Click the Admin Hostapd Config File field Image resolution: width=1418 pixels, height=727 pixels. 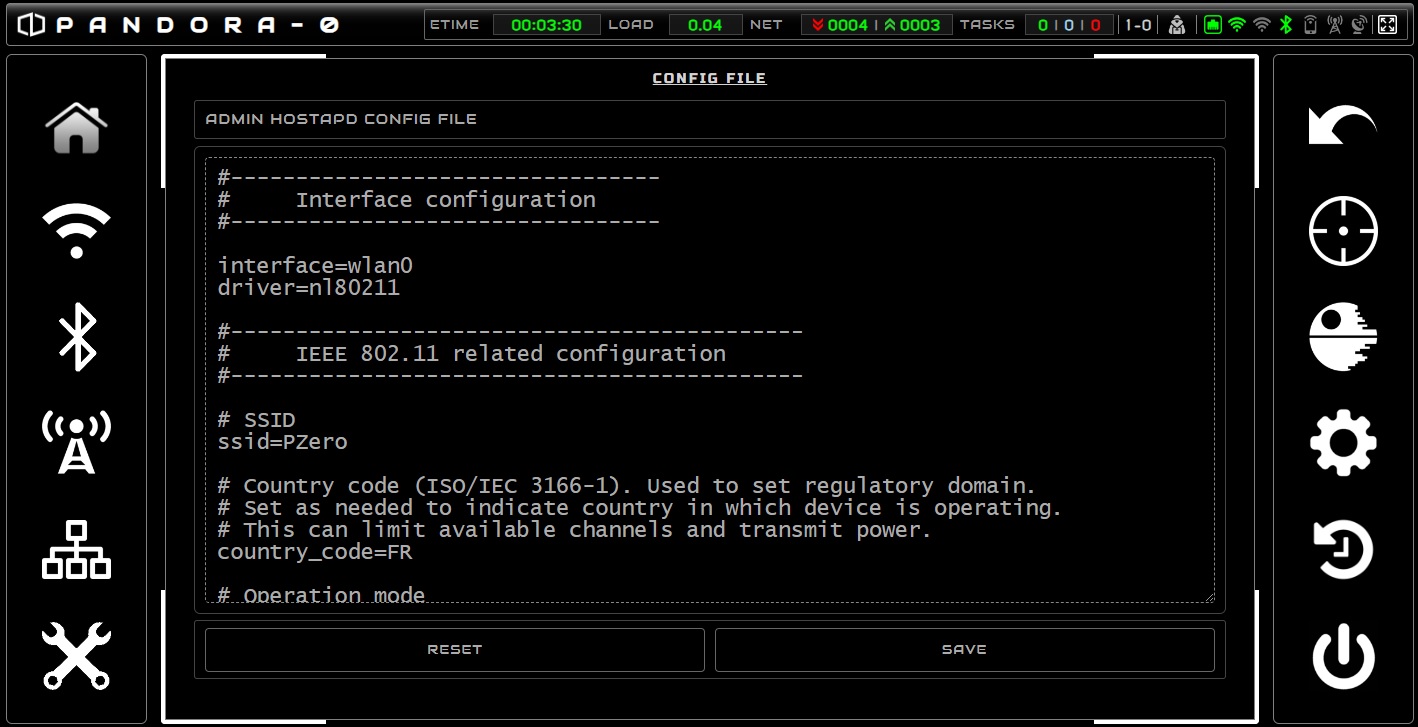[709, 119]
